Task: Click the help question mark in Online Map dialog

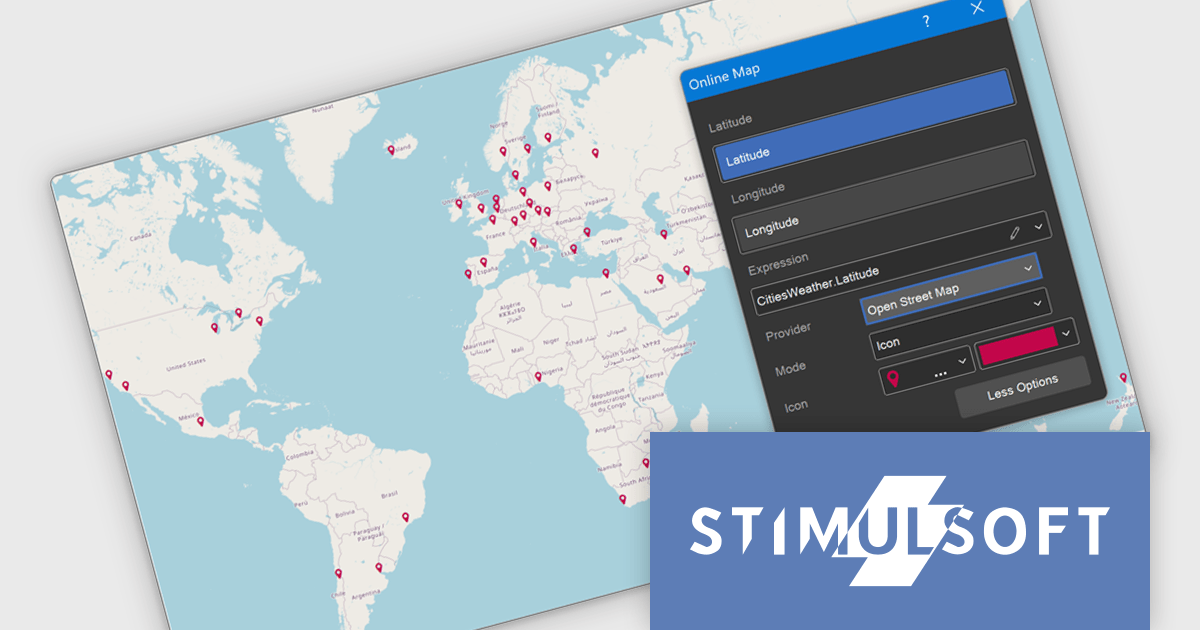Action: point(926,21)
